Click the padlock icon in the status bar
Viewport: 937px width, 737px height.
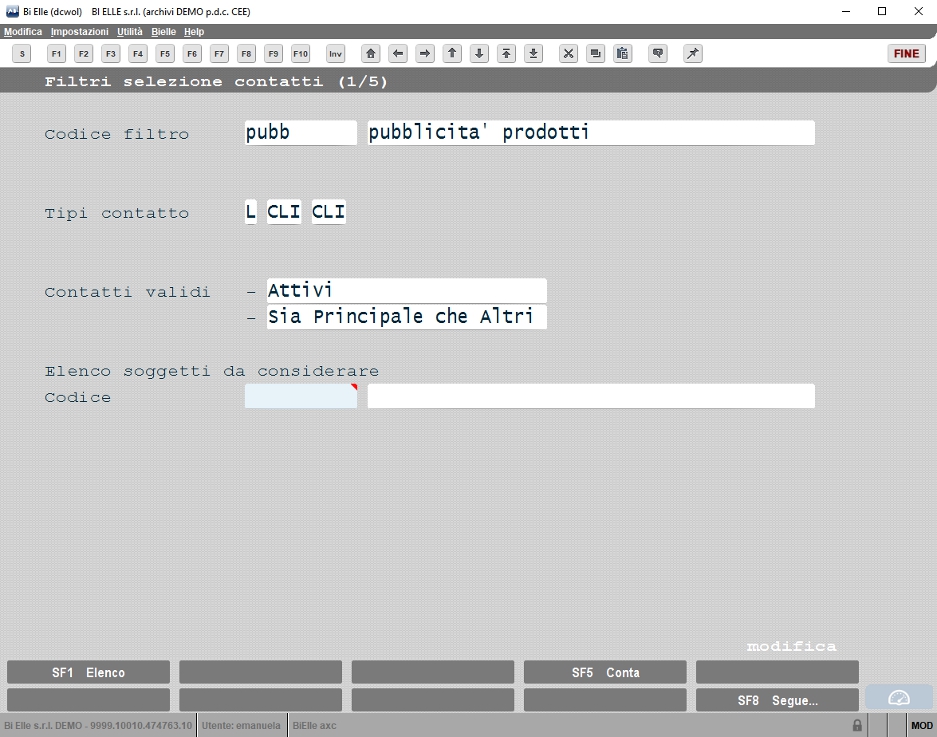(x=857, y=725)
